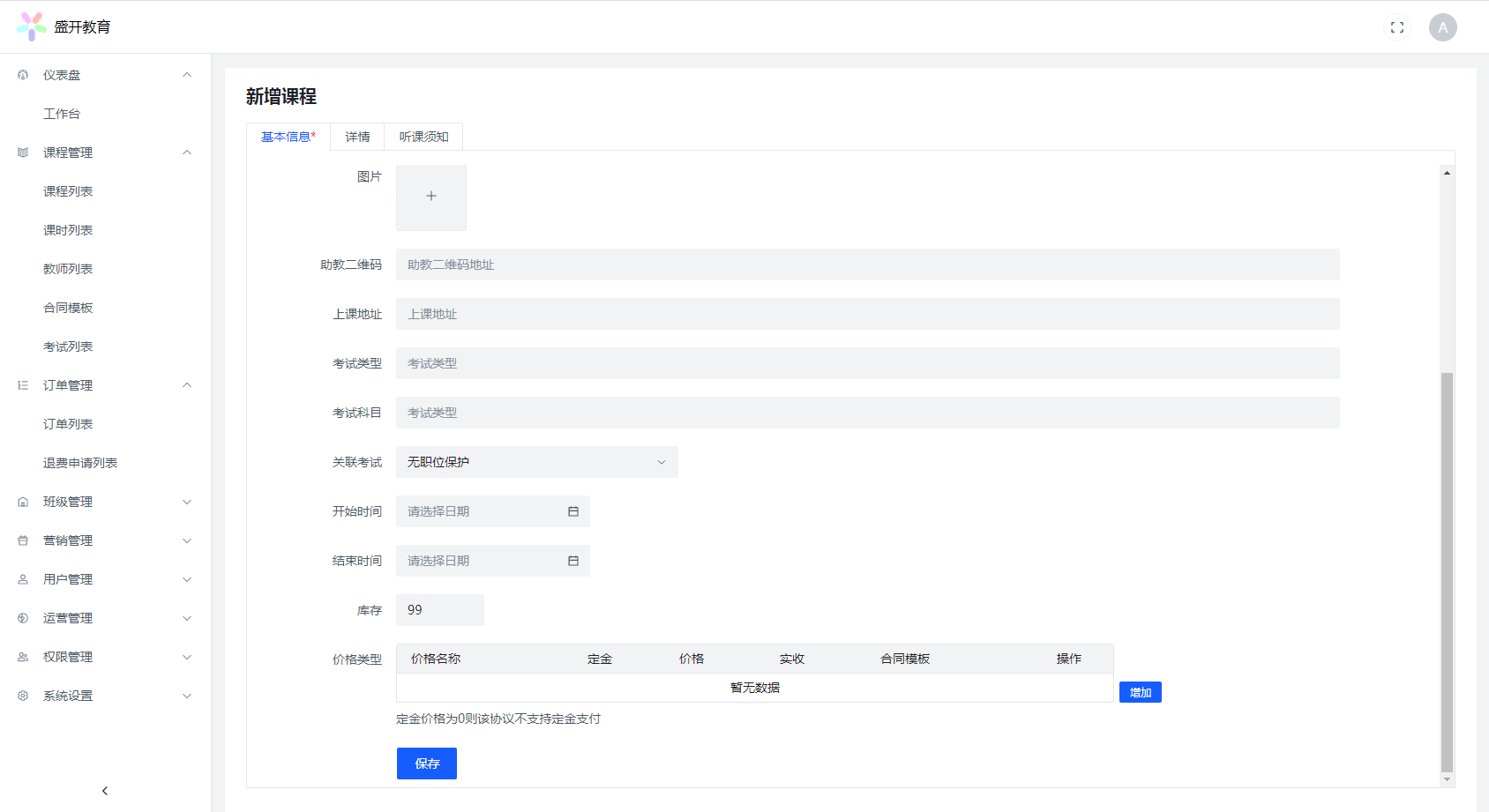
Task: Expand the 权限管理 menu chevron
Action: click(x=187, y=657)
